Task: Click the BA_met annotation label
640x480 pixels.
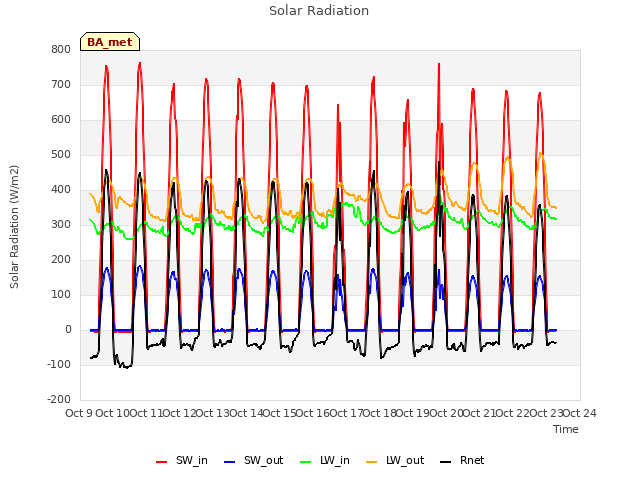Action: click(x=110, y=42)
